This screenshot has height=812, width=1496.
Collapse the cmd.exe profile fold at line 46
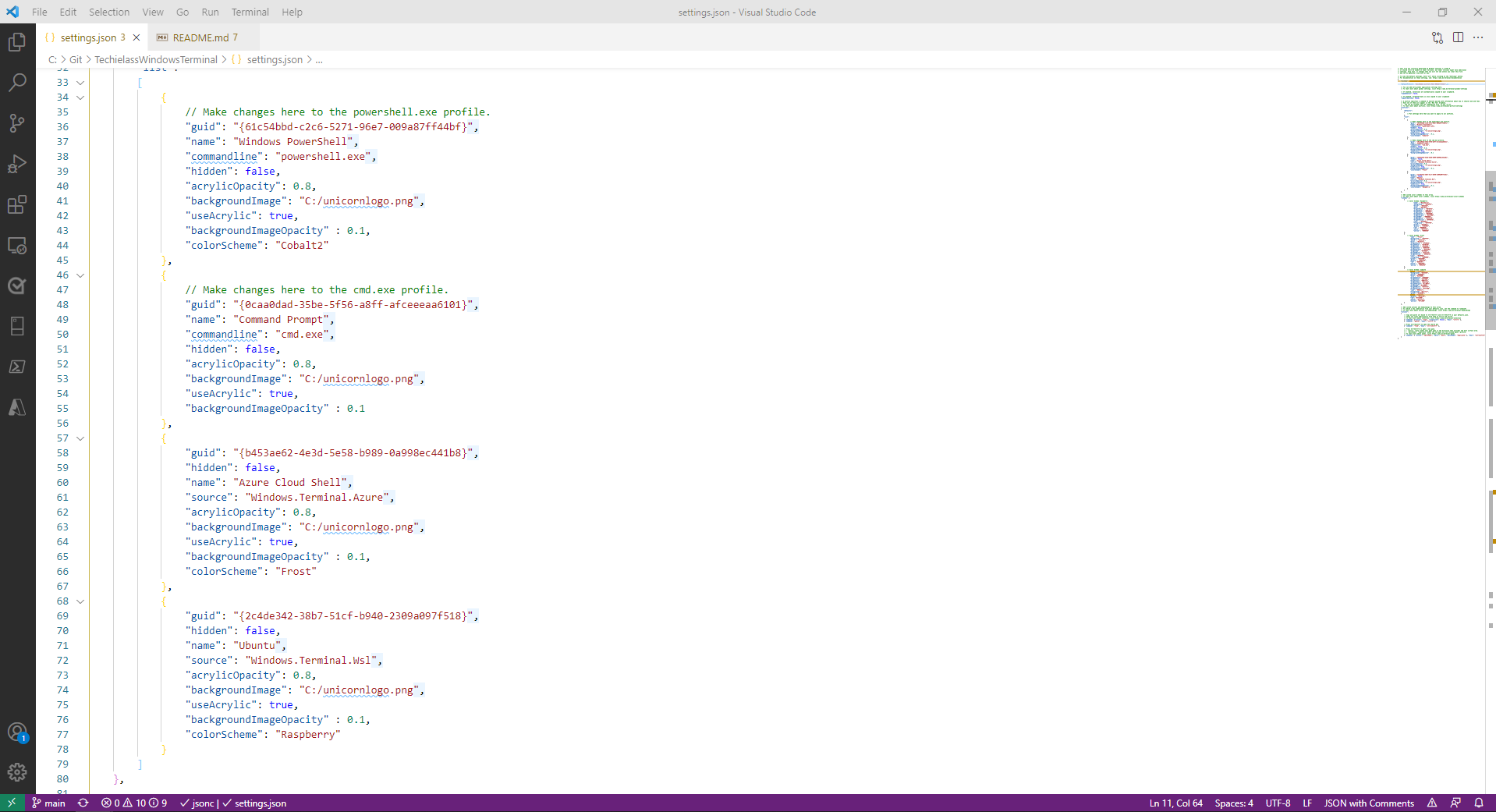(x=80, y=275)
